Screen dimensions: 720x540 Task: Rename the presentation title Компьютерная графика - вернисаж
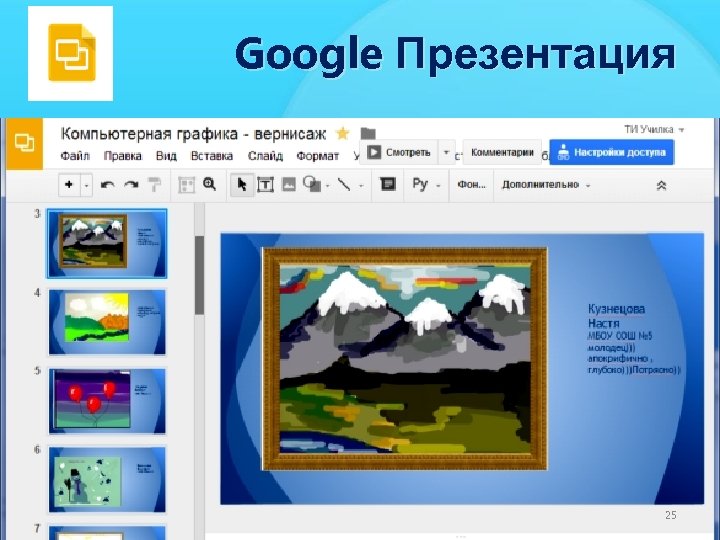pos(193,134)
